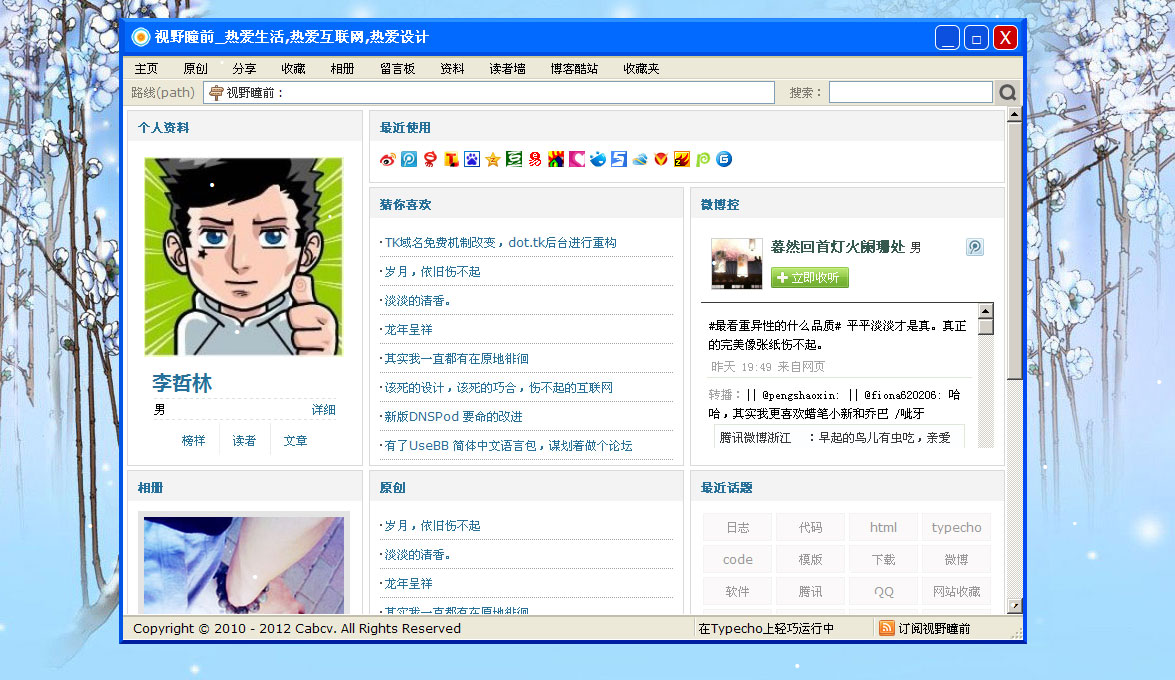1175x680 pixels.
Task: Click the Weibo panel scrollbar down arrow
Action: [984, 449]
